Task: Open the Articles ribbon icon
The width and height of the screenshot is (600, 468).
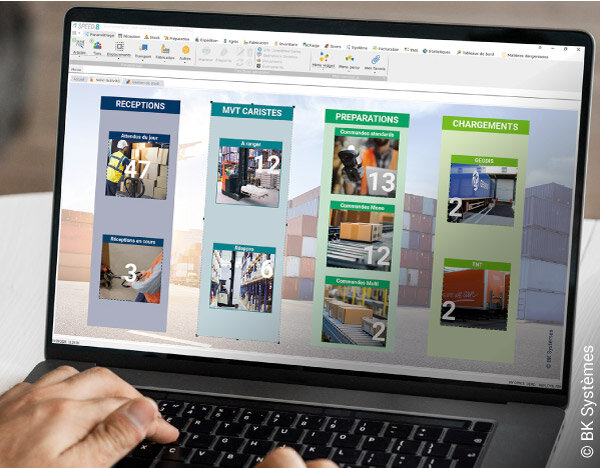Action: click(x=79, y=46)
